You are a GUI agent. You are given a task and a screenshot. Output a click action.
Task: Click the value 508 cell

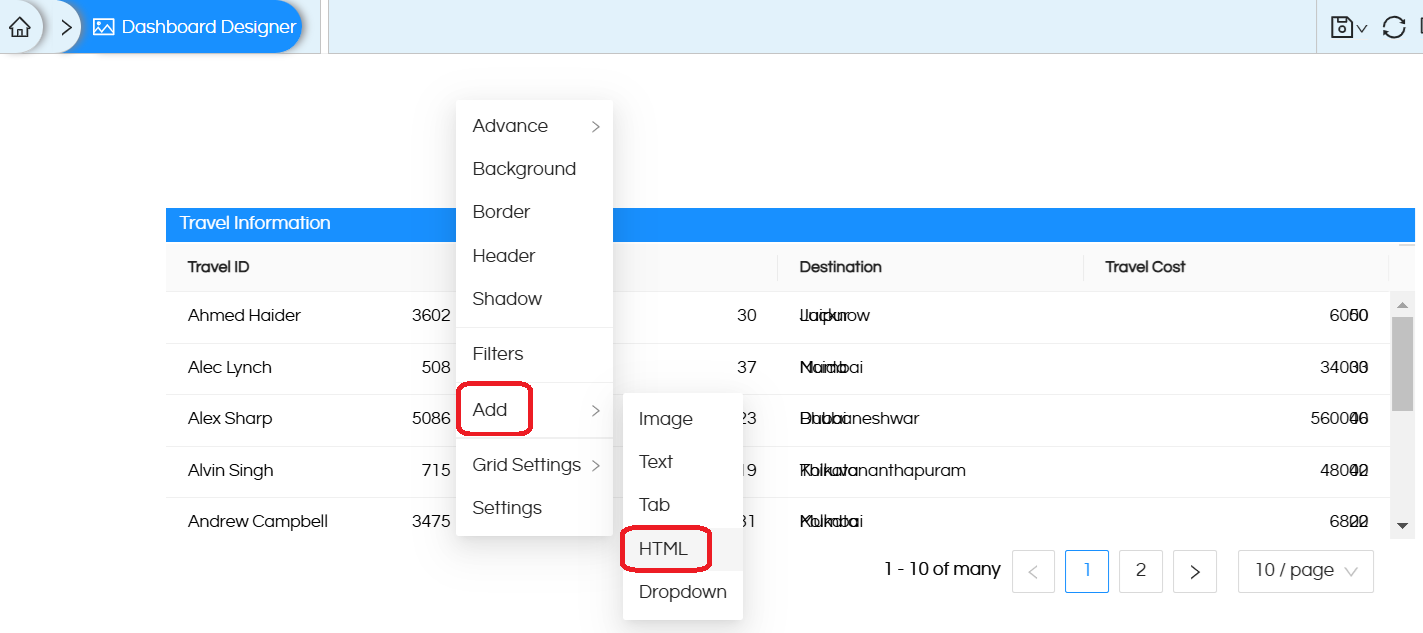[436, 367]
